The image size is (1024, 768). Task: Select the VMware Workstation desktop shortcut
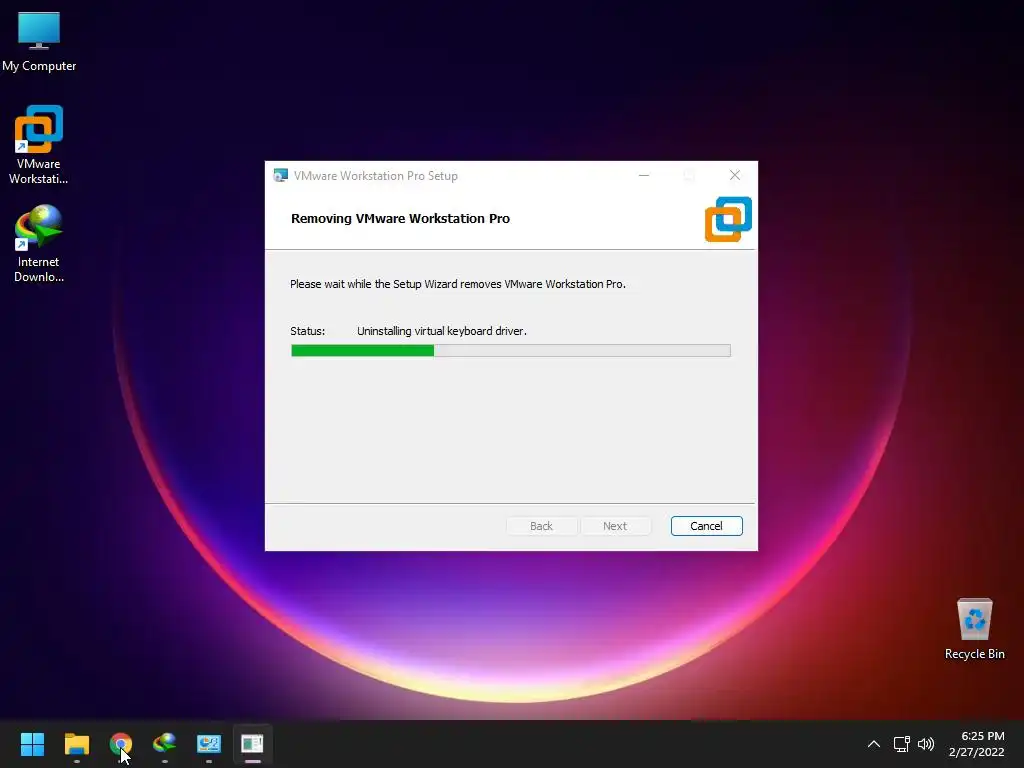coord(39,145)
